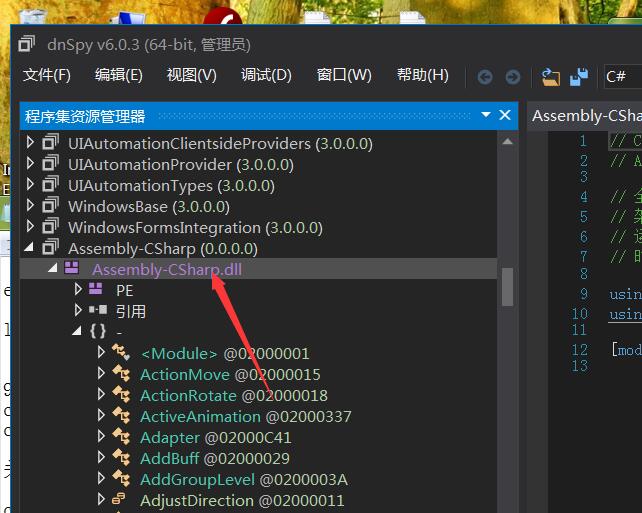Click the assembly tree scrollbar thumb

pos(507,287)
